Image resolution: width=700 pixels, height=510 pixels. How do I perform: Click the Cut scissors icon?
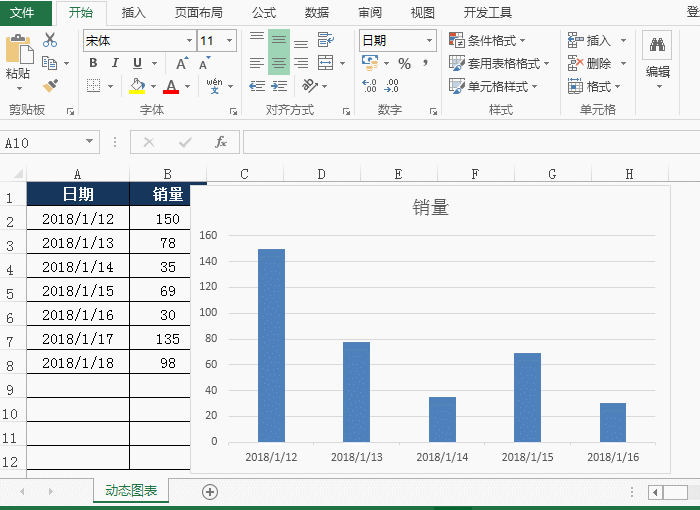tap(50, 40)
